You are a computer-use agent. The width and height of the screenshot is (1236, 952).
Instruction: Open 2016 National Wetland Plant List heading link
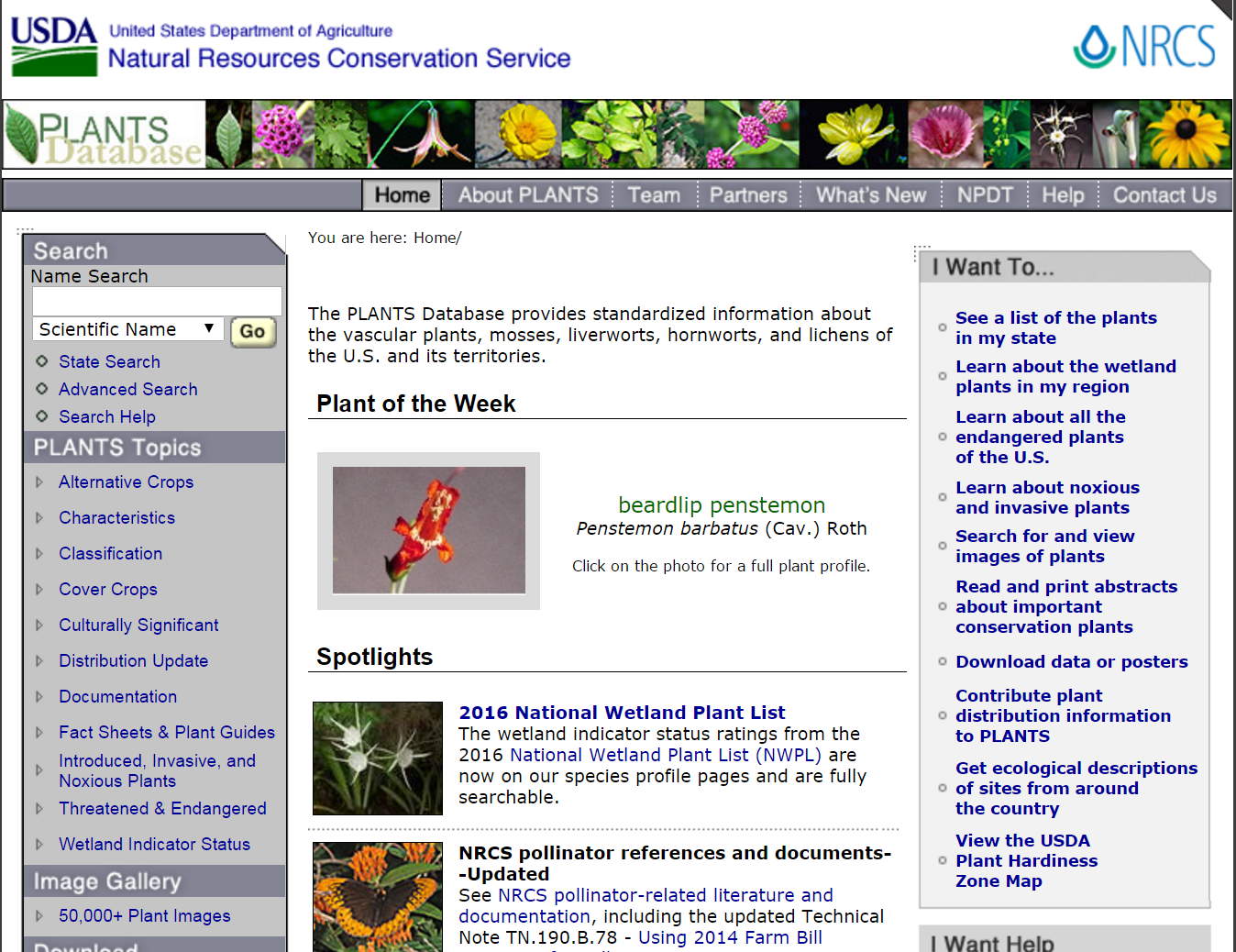coord(622,713)
